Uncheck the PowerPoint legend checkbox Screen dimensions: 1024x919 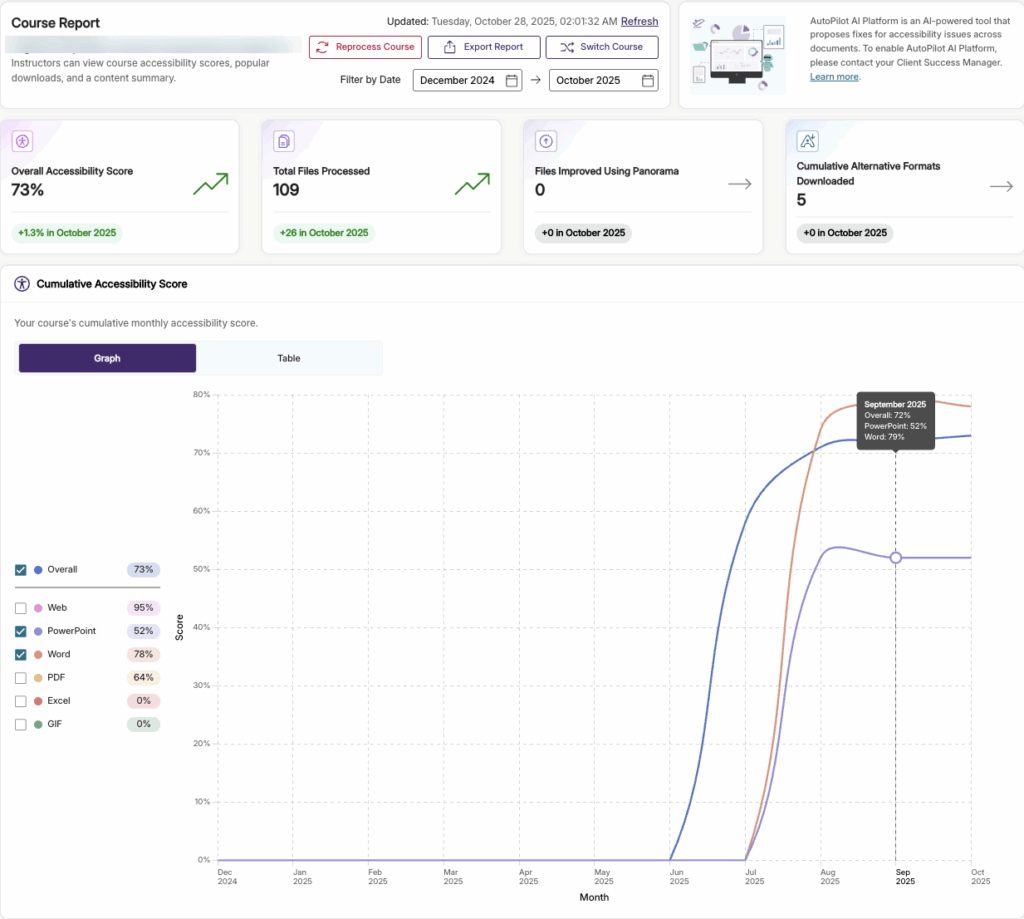21,631
